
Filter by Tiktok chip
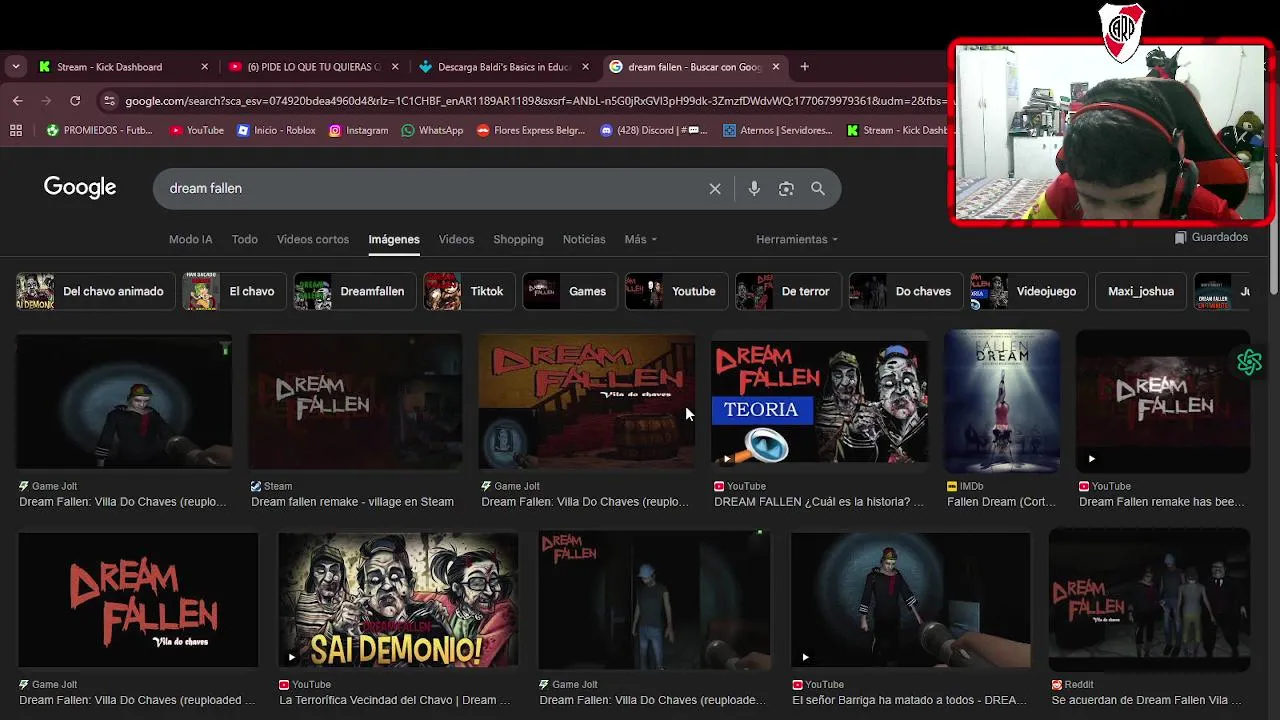tap(469, 291)
